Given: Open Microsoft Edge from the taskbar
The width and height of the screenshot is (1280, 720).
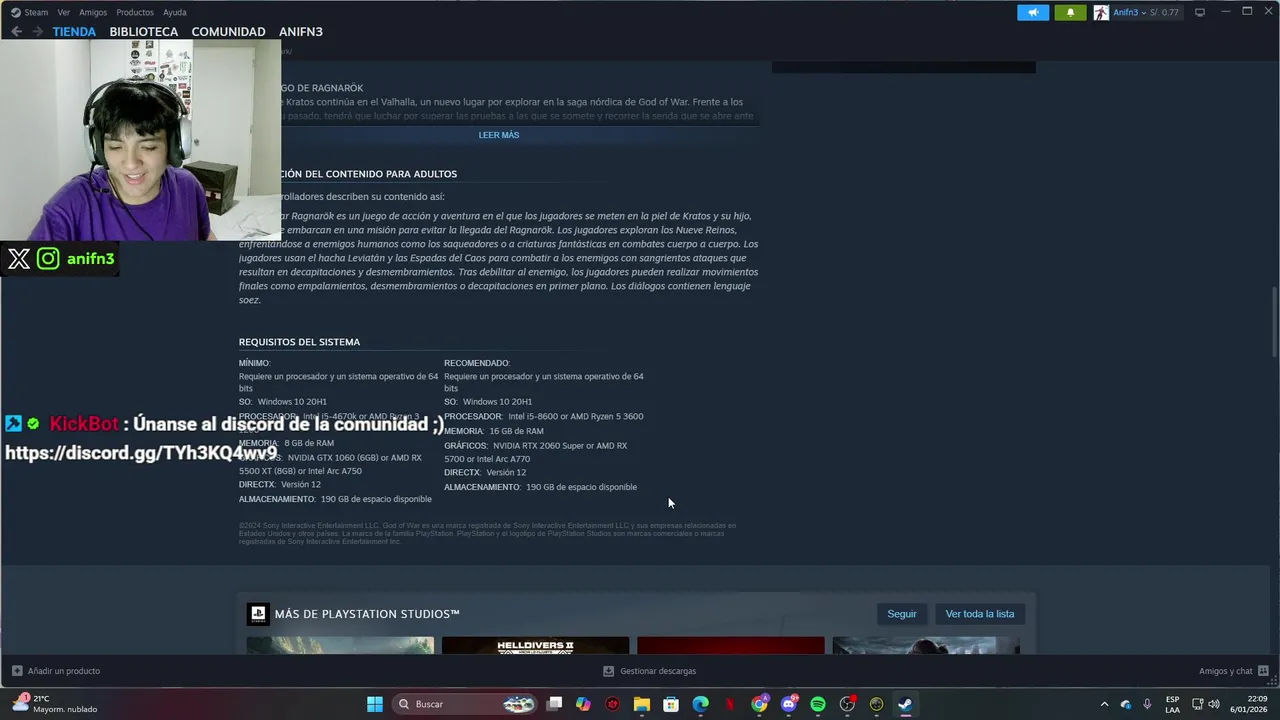Looking at the screenshot, I should (701, 704).
